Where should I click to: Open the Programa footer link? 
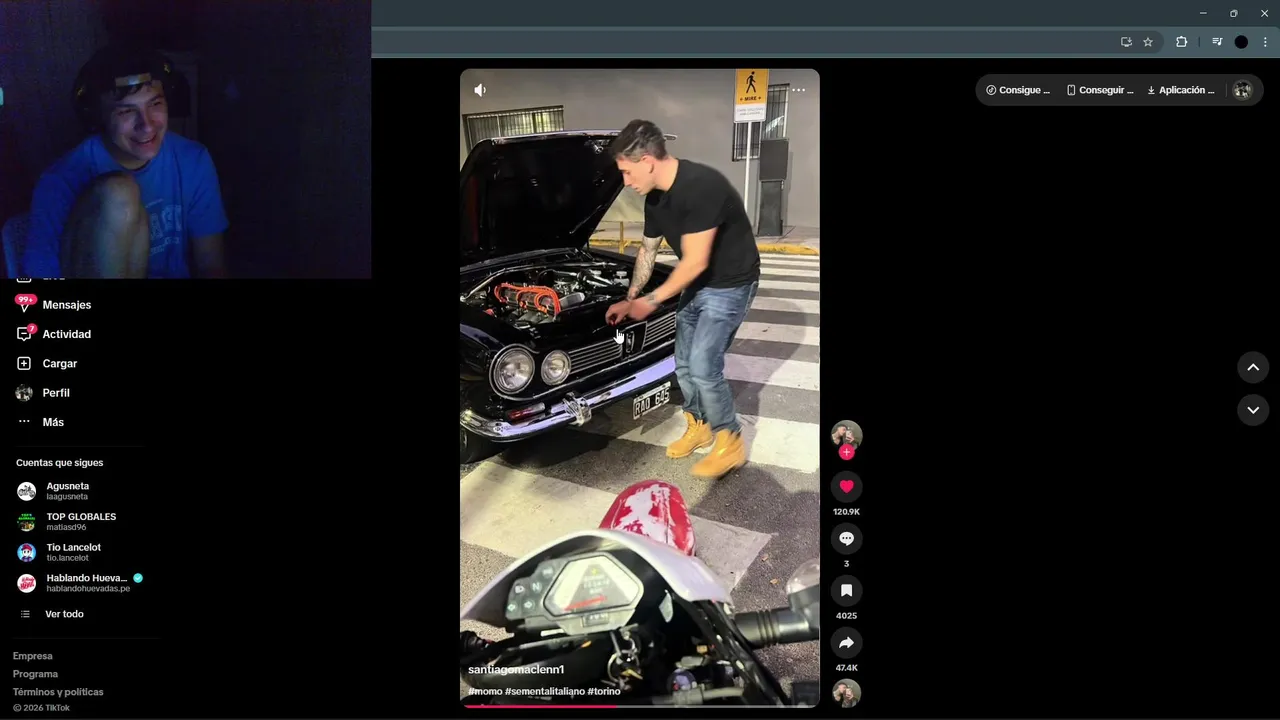pyautogui.click(x=35, y=674)
